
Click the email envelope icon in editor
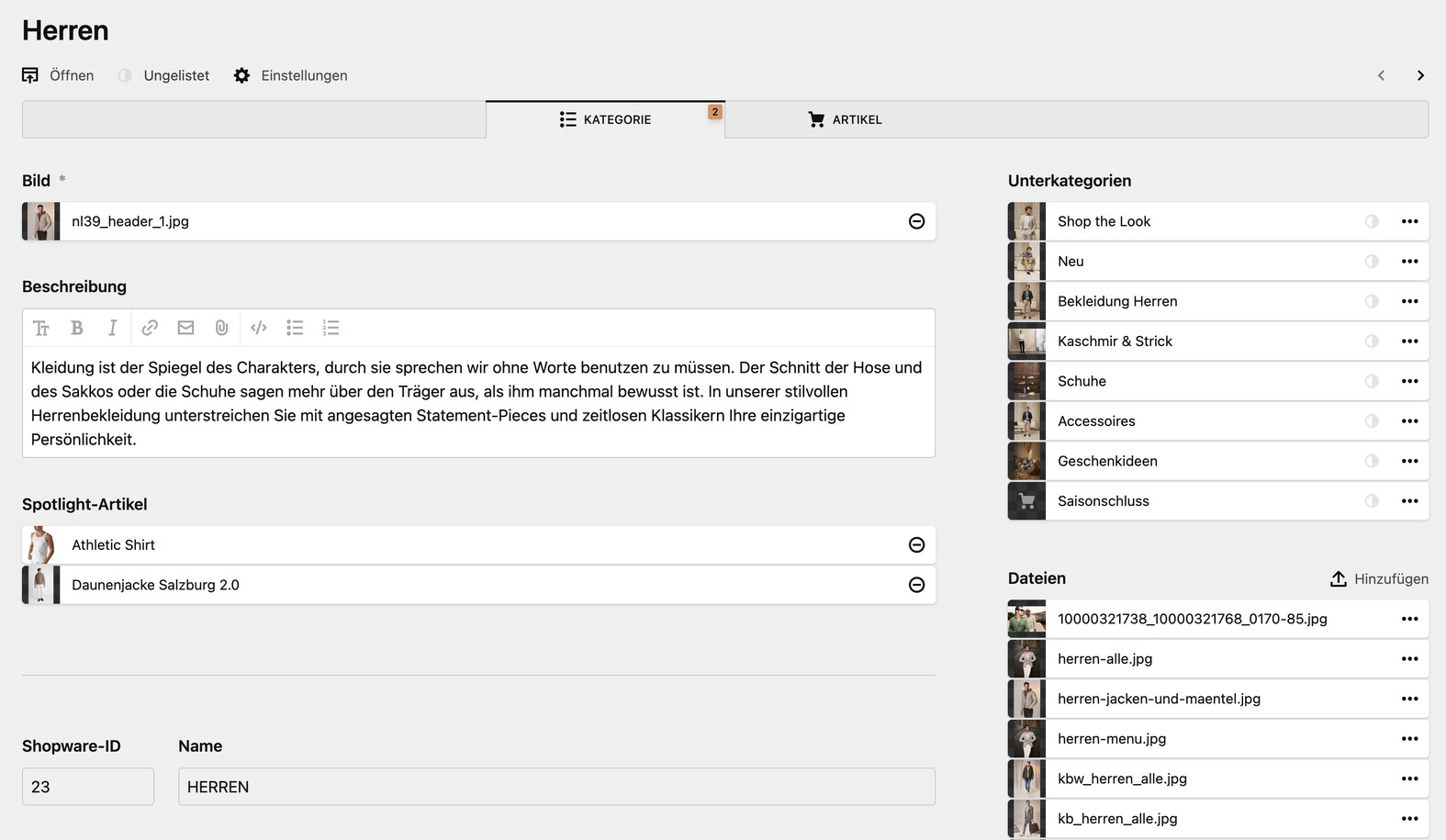[185, 328]
